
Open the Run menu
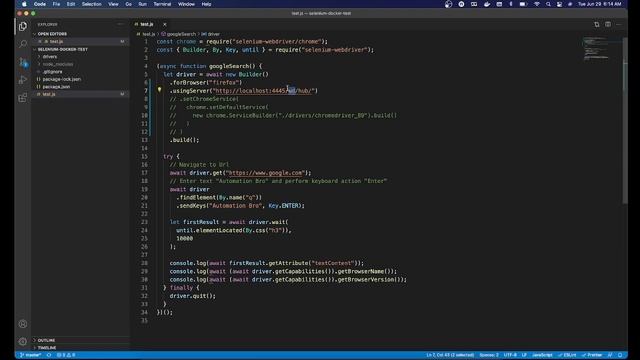(x=142, y=4)
